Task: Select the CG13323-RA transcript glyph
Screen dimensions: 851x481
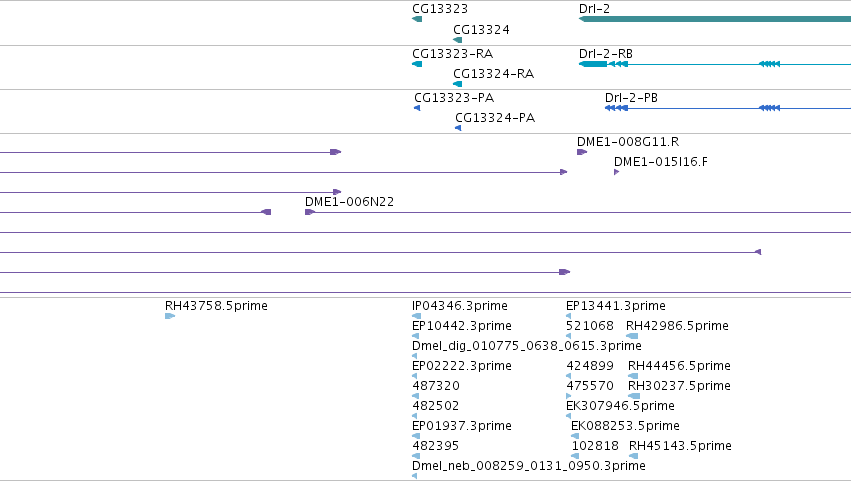Action: pyautogui.click(x=417, y=64)
